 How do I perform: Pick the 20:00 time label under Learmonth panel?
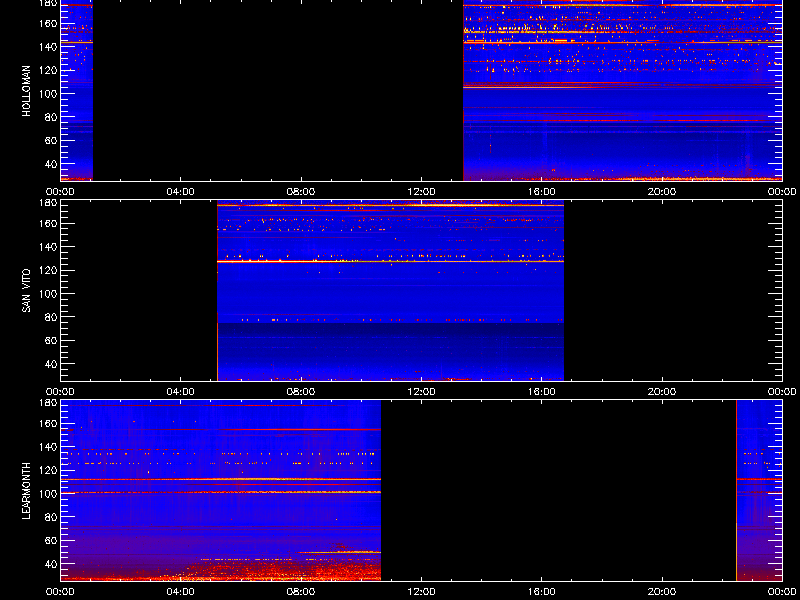point(662,592)
